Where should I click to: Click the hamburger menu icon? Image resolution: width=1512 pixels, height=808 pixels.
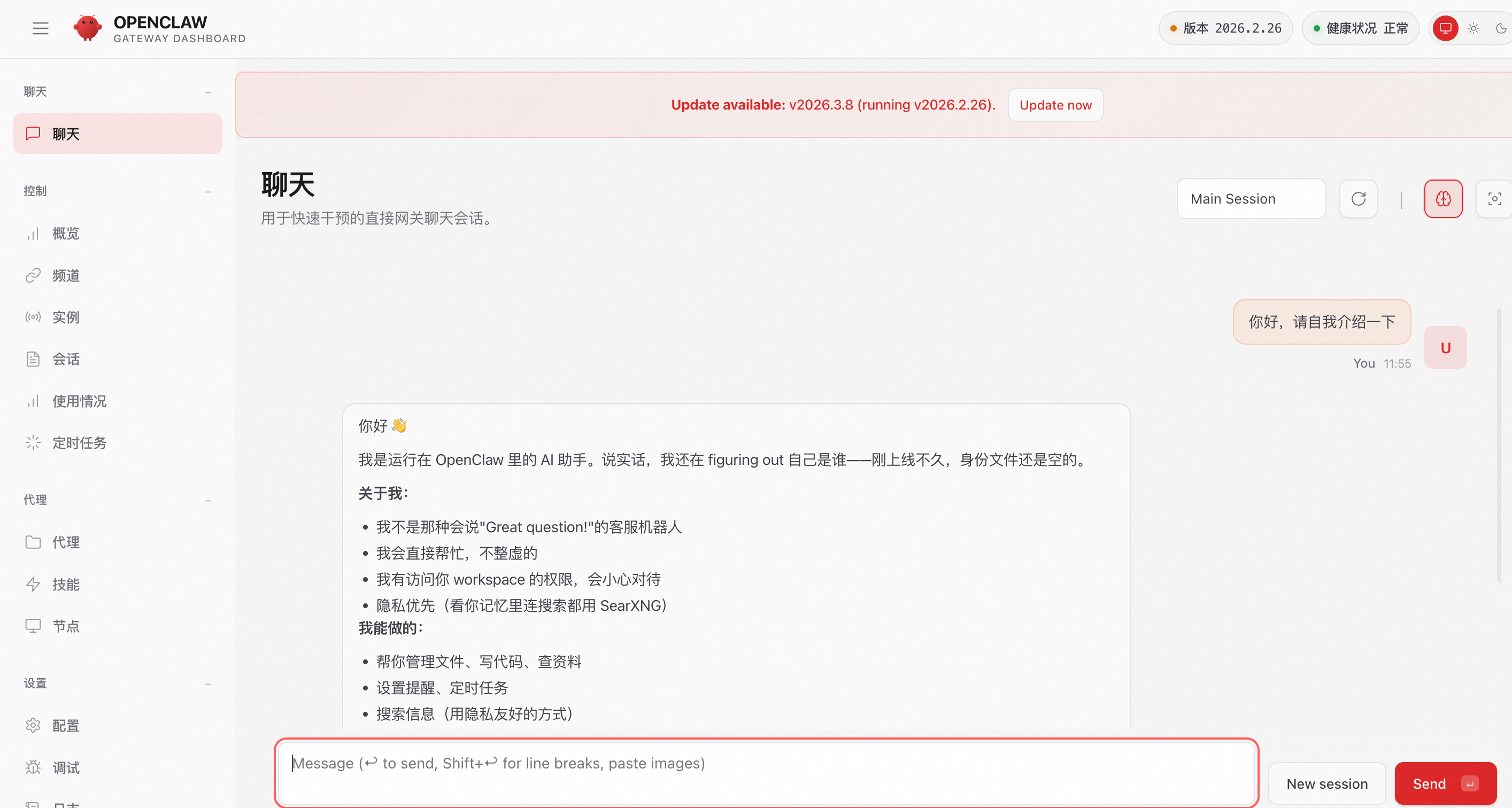click(40, 28)
